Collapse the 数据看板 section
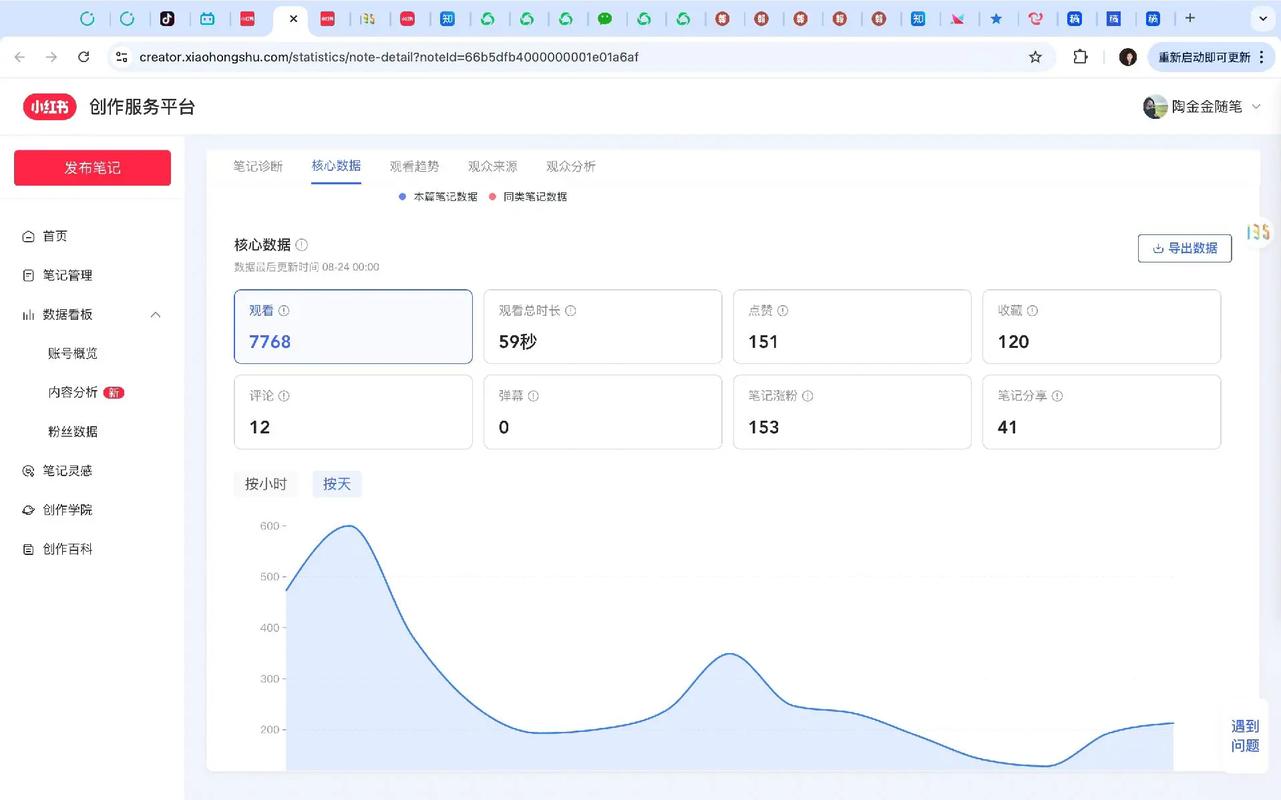The image size is (1281, 800). point(155,314)
